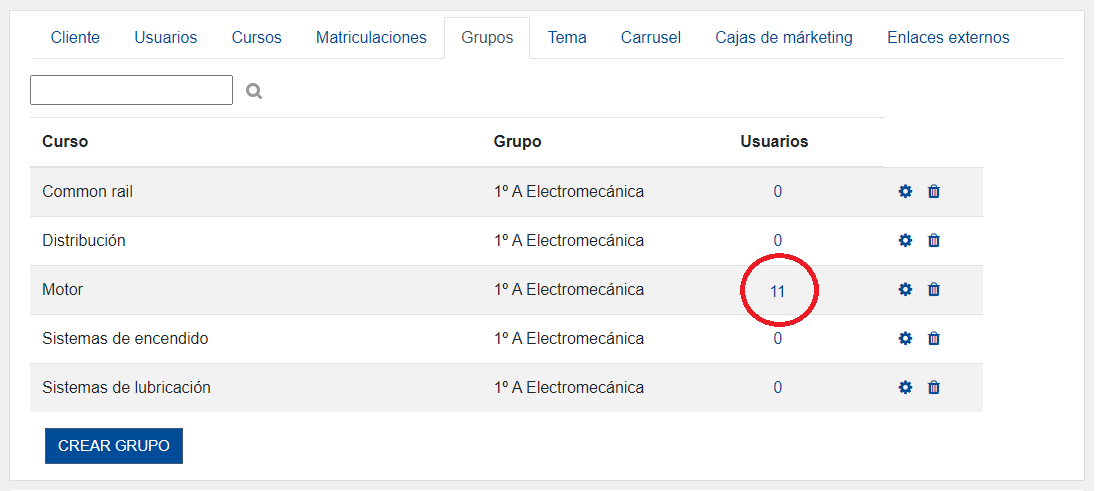Go to the Matriculaciones tab
The width and height of the screenshot is (1095, 491).
371,38
